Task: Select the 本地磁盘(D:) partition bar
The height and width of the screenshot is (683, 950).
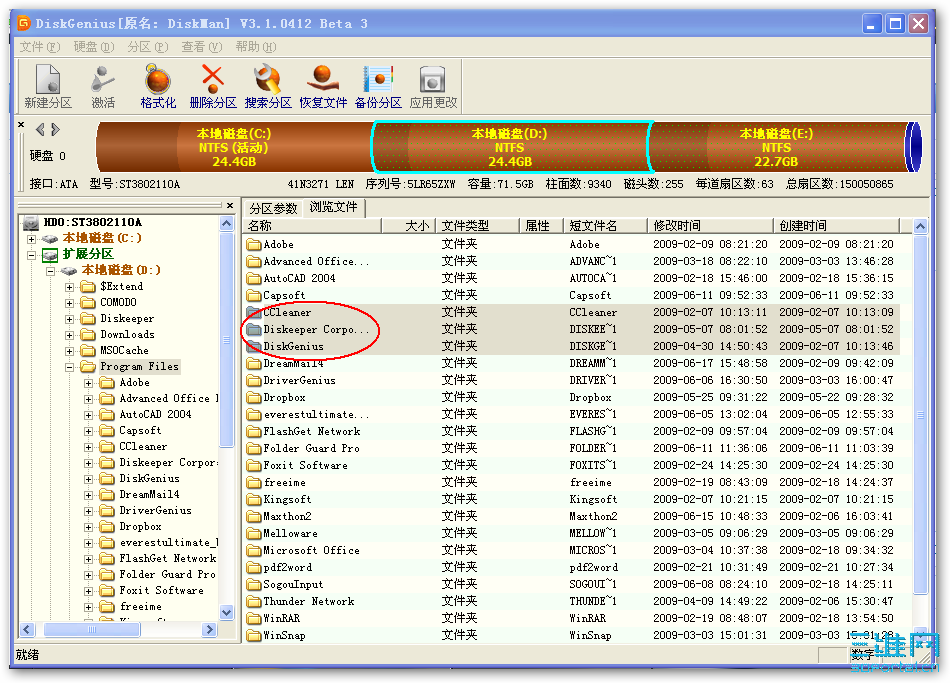Action: [510, 147]
